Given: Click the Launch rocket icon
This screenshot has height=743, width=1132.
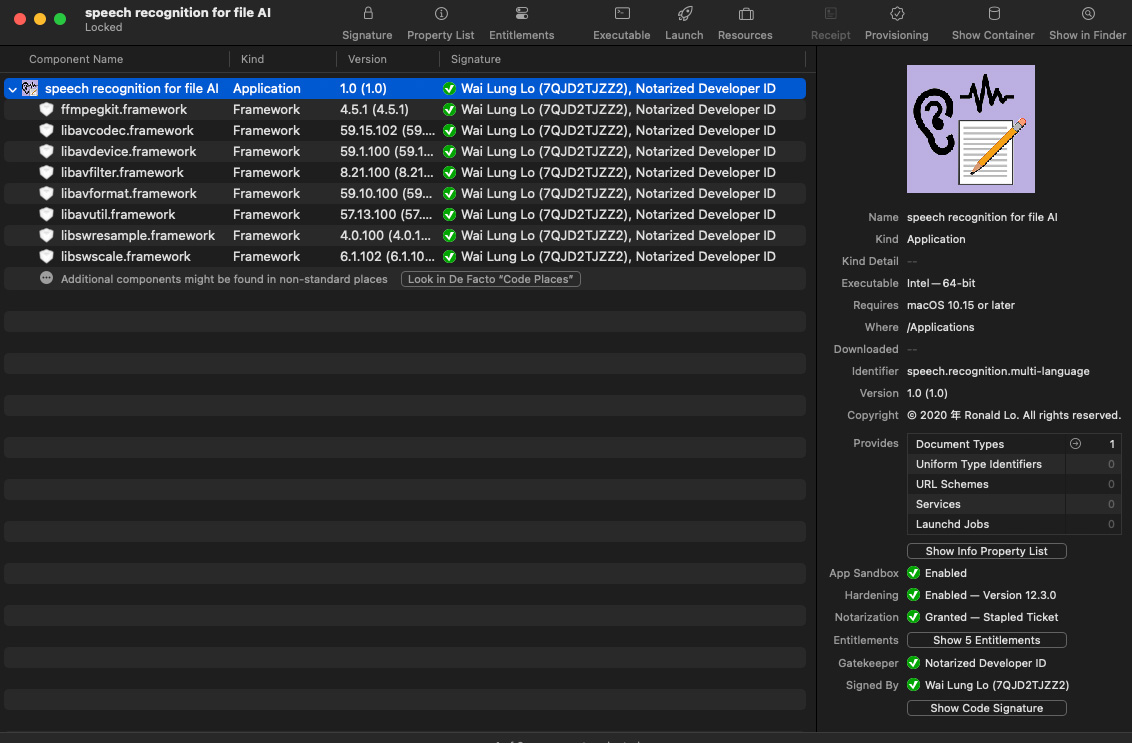Looking at the screenshot, I should coord(684,14).
